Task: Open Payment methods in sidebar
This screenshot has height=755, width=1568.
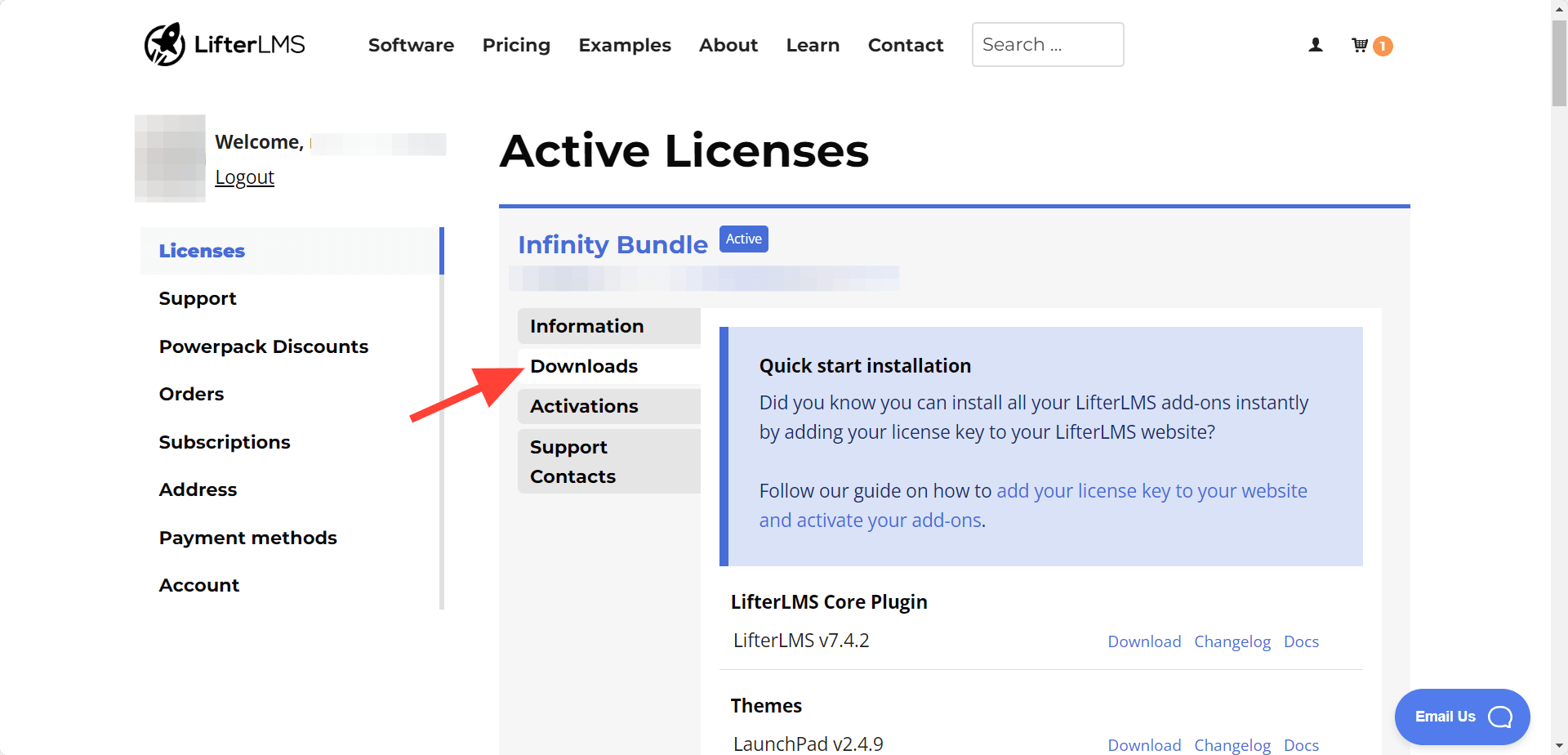Action: tap(247, 538)
